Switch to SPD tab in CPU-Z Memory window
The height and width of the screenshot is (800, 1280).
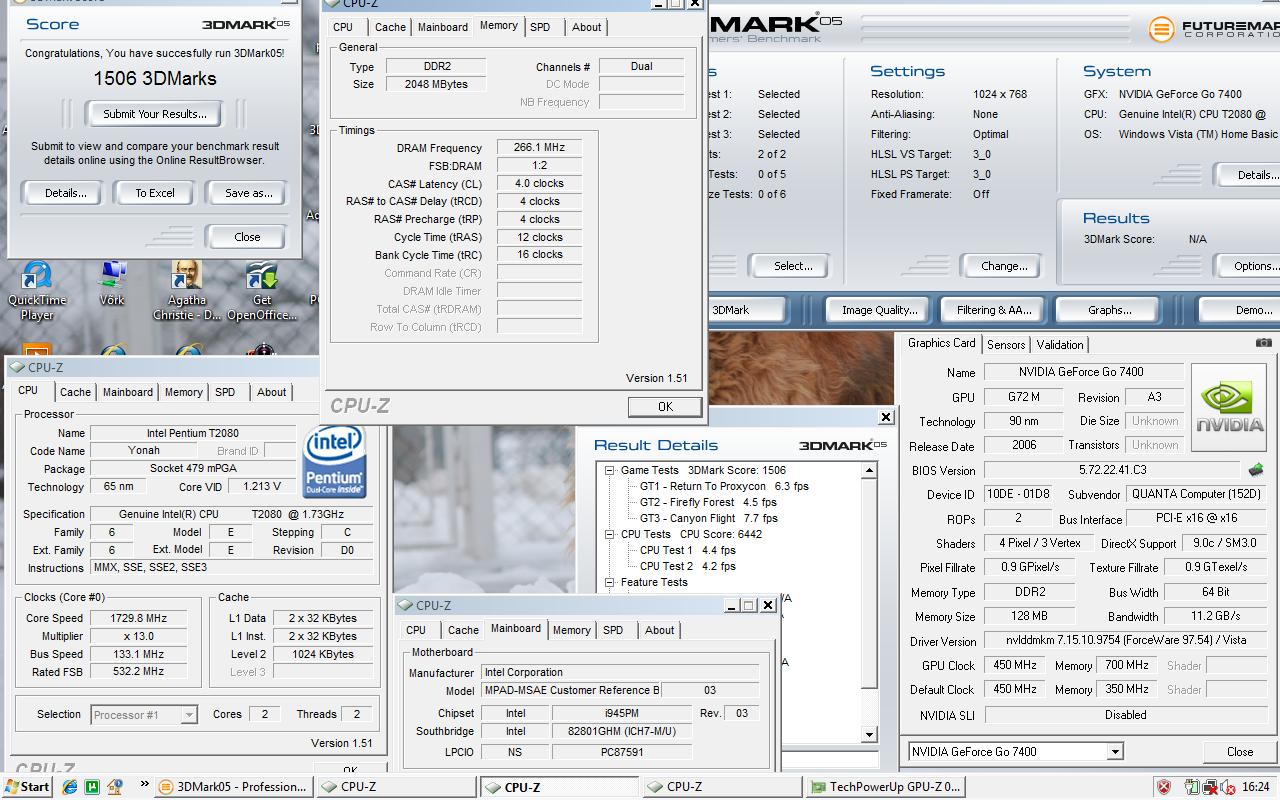pyautogui.click(x=540, y=27)
